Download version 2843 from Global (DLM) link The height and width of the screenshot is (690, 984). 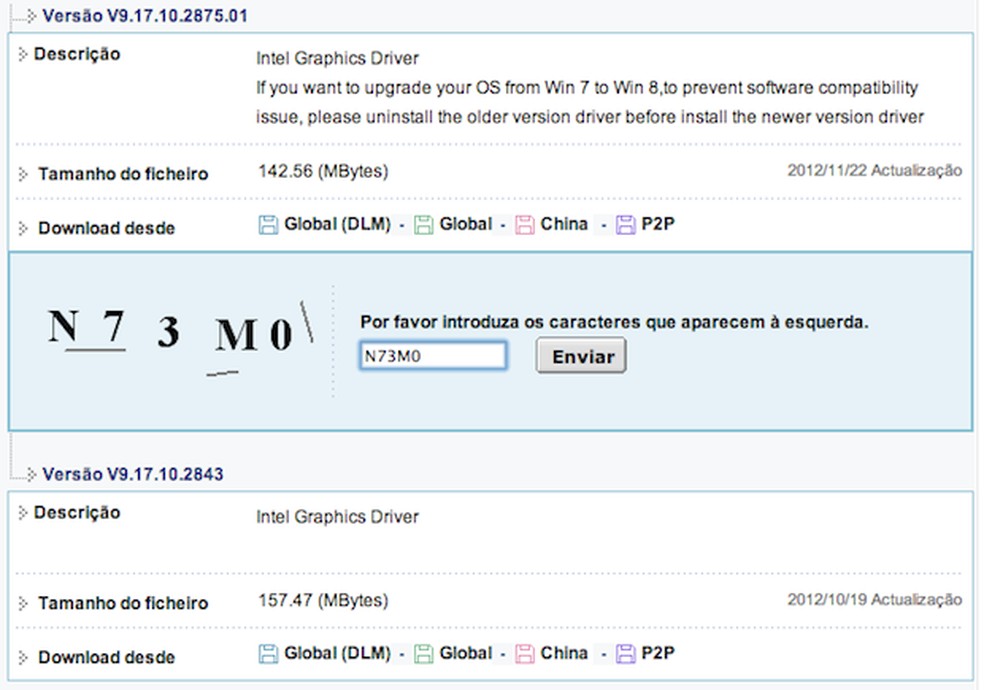(338, 653)
